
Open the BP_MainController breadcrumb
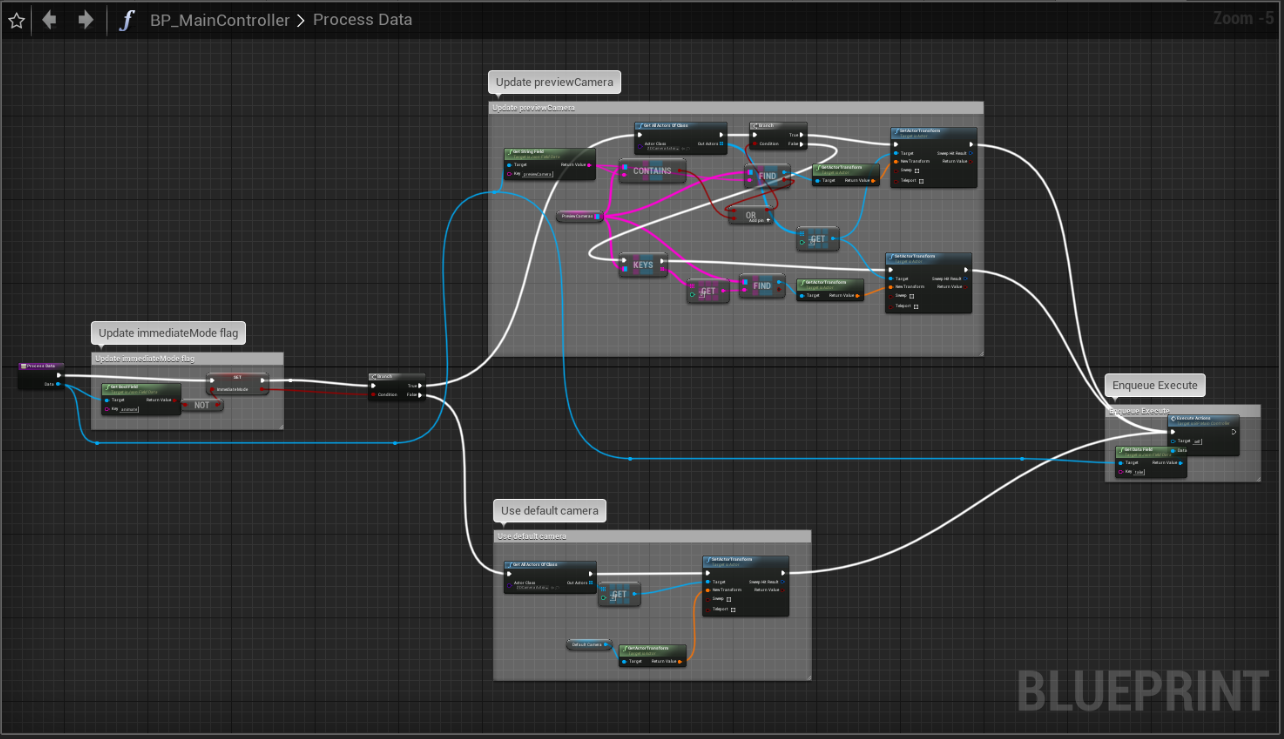(x=220, y=20)
